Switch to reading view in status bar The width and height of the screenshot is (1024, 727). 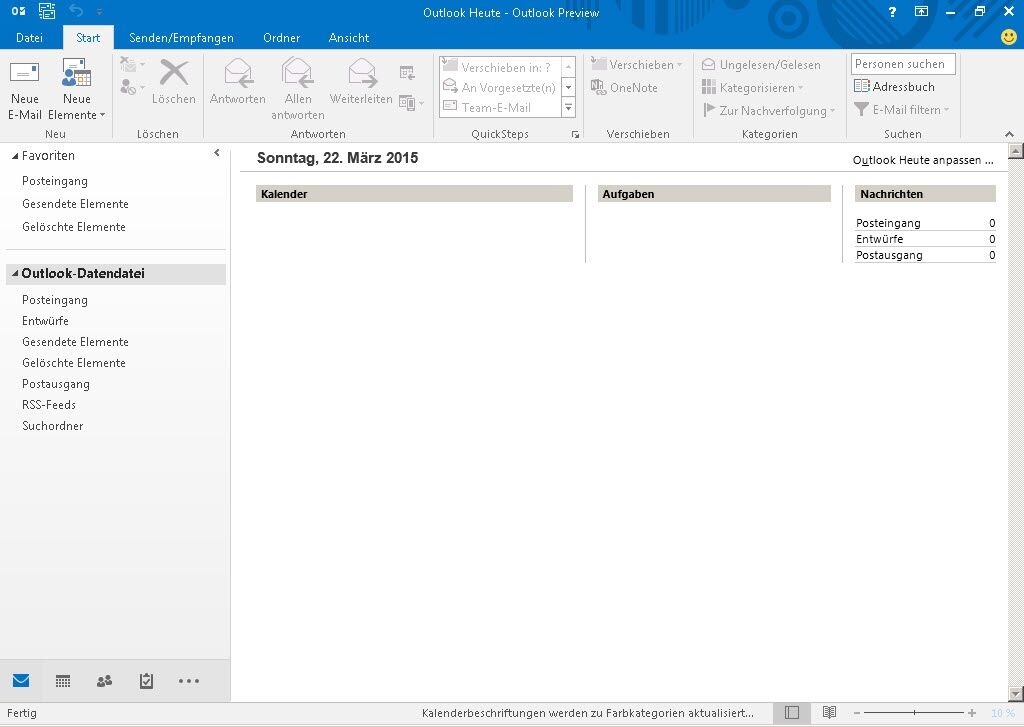point(829,713)
